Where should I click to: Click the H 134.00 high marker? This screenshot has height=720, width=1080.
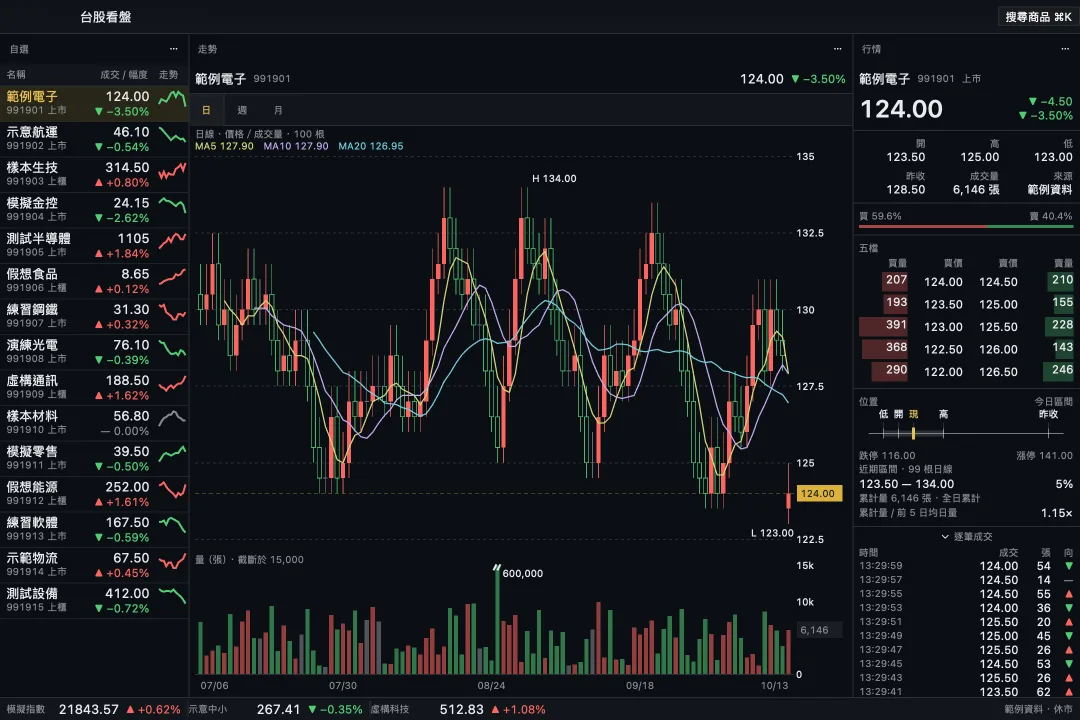pos(554,178)
